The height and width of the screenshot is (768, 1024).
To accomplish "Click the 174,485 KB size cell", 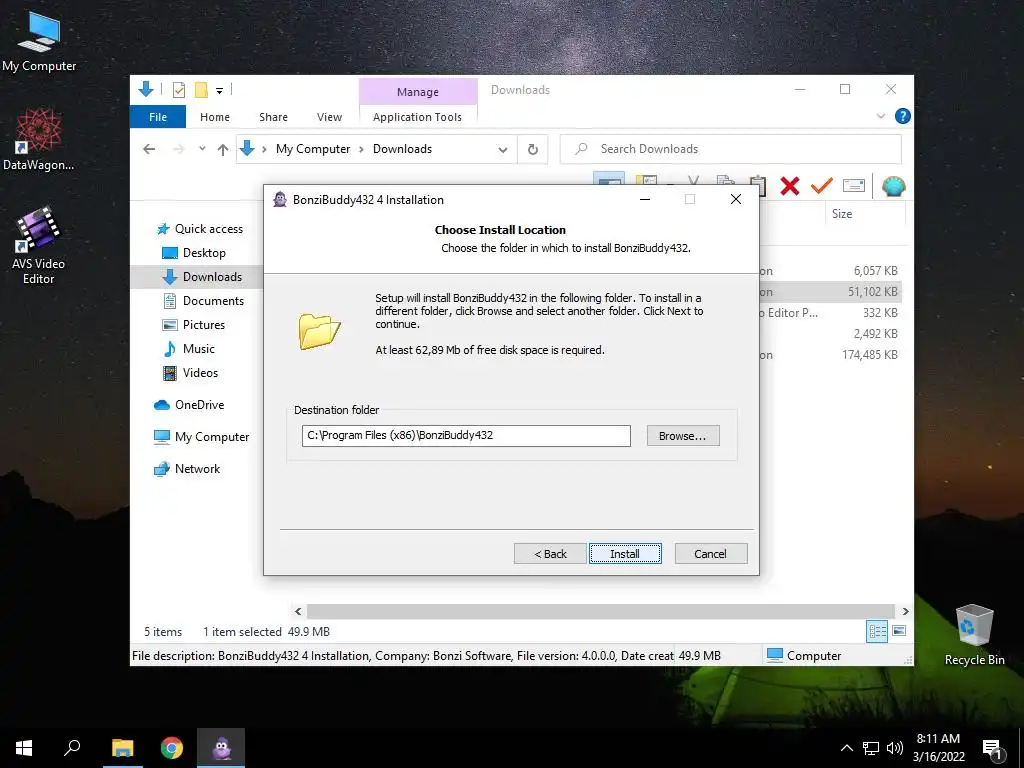I will (x=870, y=355).
